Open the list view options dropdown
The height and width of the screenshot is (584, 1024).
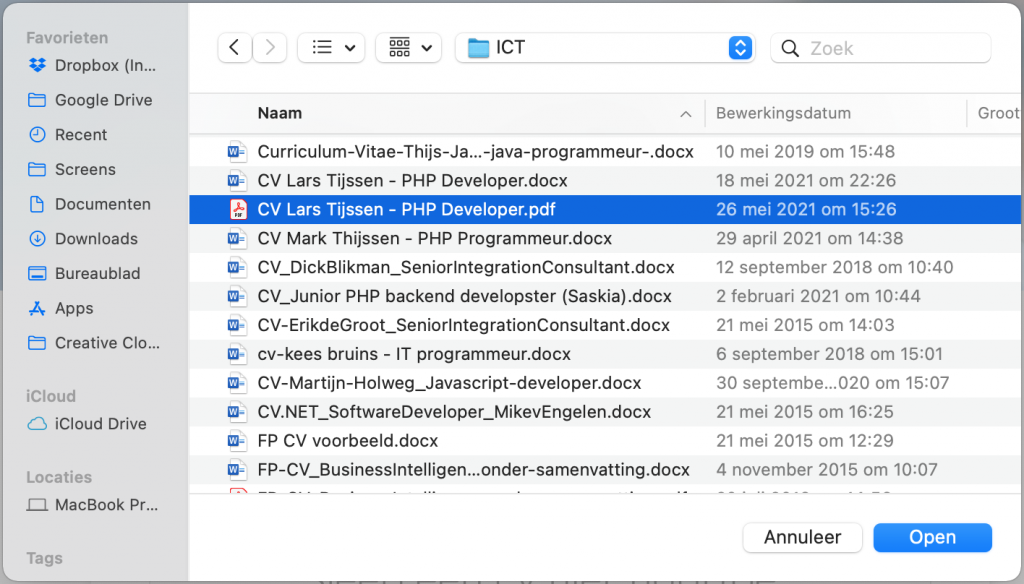(x=331, y=47)
